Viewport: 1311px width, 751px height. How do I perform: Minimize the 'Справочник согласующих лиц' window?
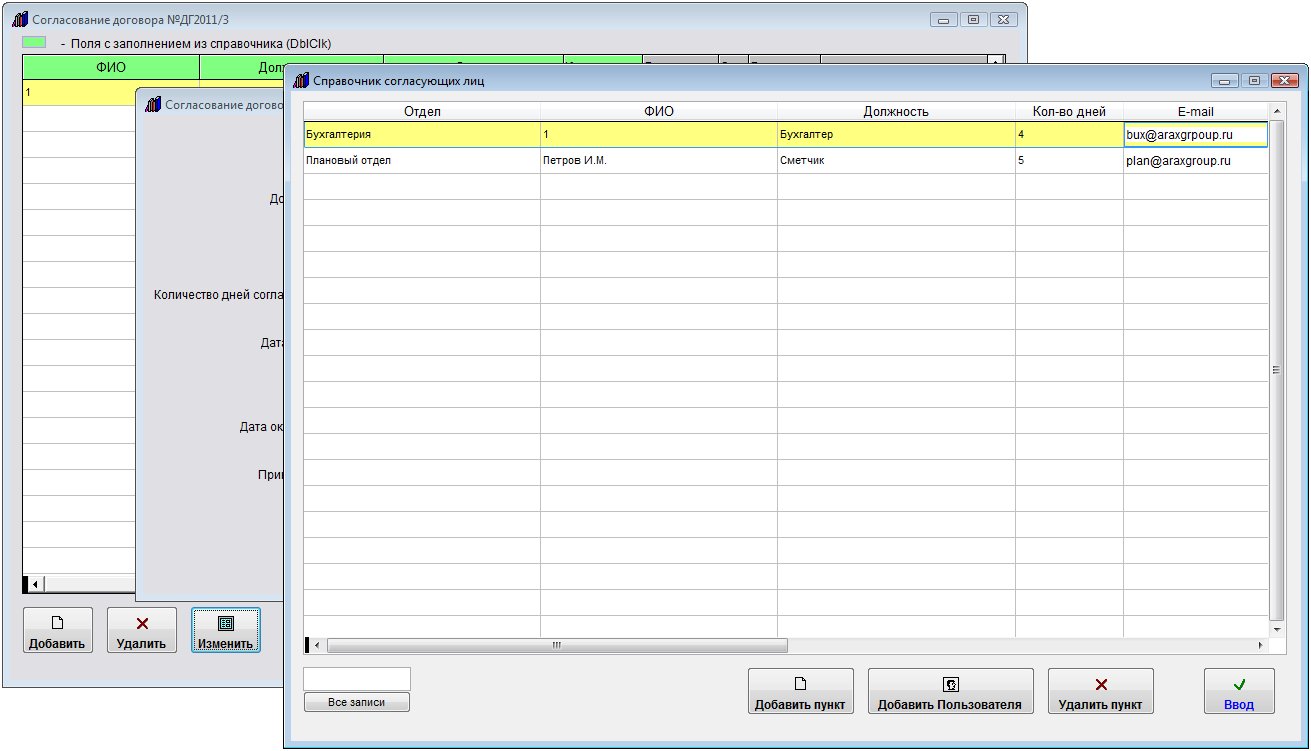click(1225, 80)
